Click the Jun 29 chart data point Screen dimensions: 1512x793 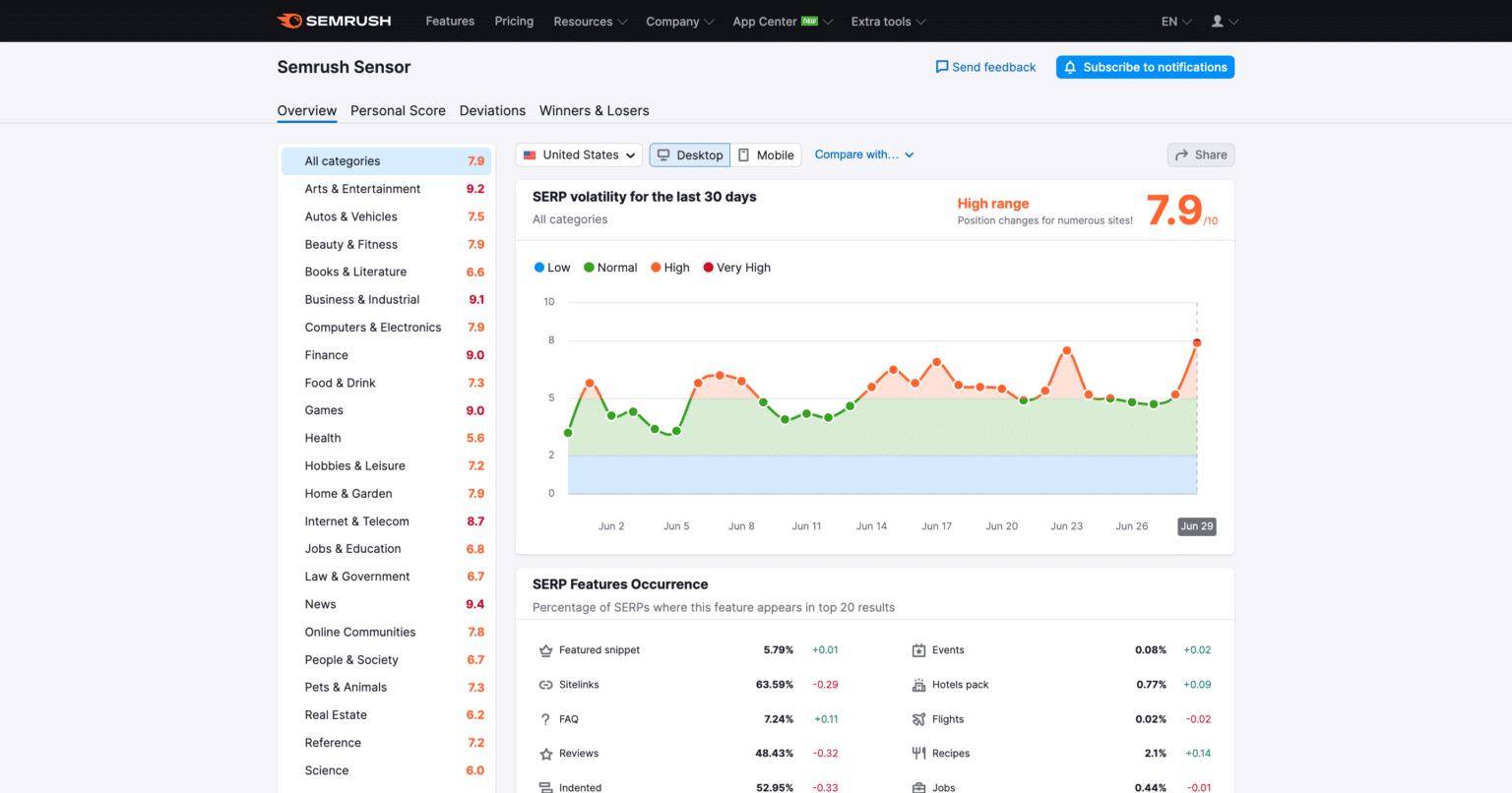[1197, 343]
